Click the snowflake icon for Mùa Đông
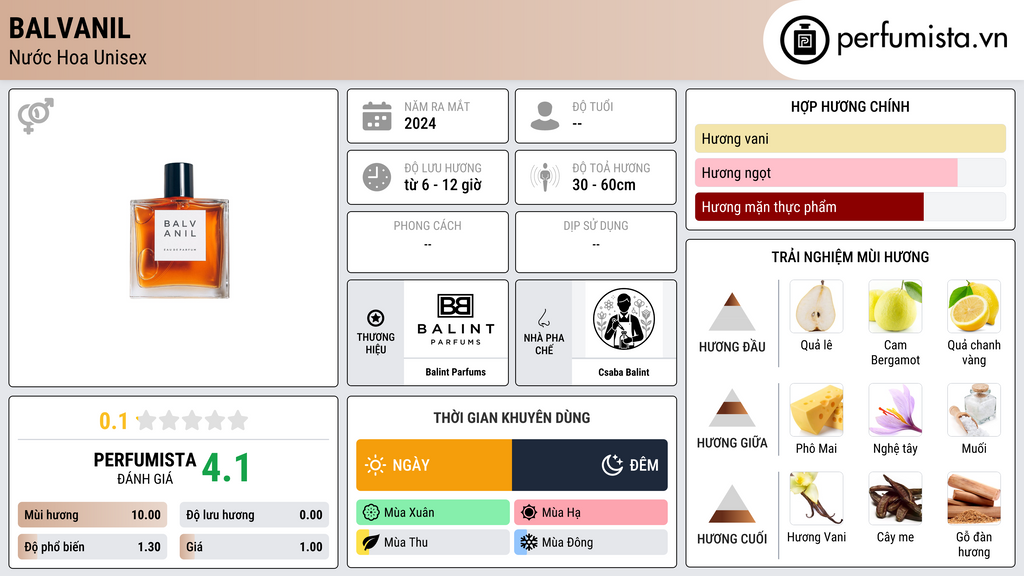Viewport: 1024px width, 576px height. point(529,542)
